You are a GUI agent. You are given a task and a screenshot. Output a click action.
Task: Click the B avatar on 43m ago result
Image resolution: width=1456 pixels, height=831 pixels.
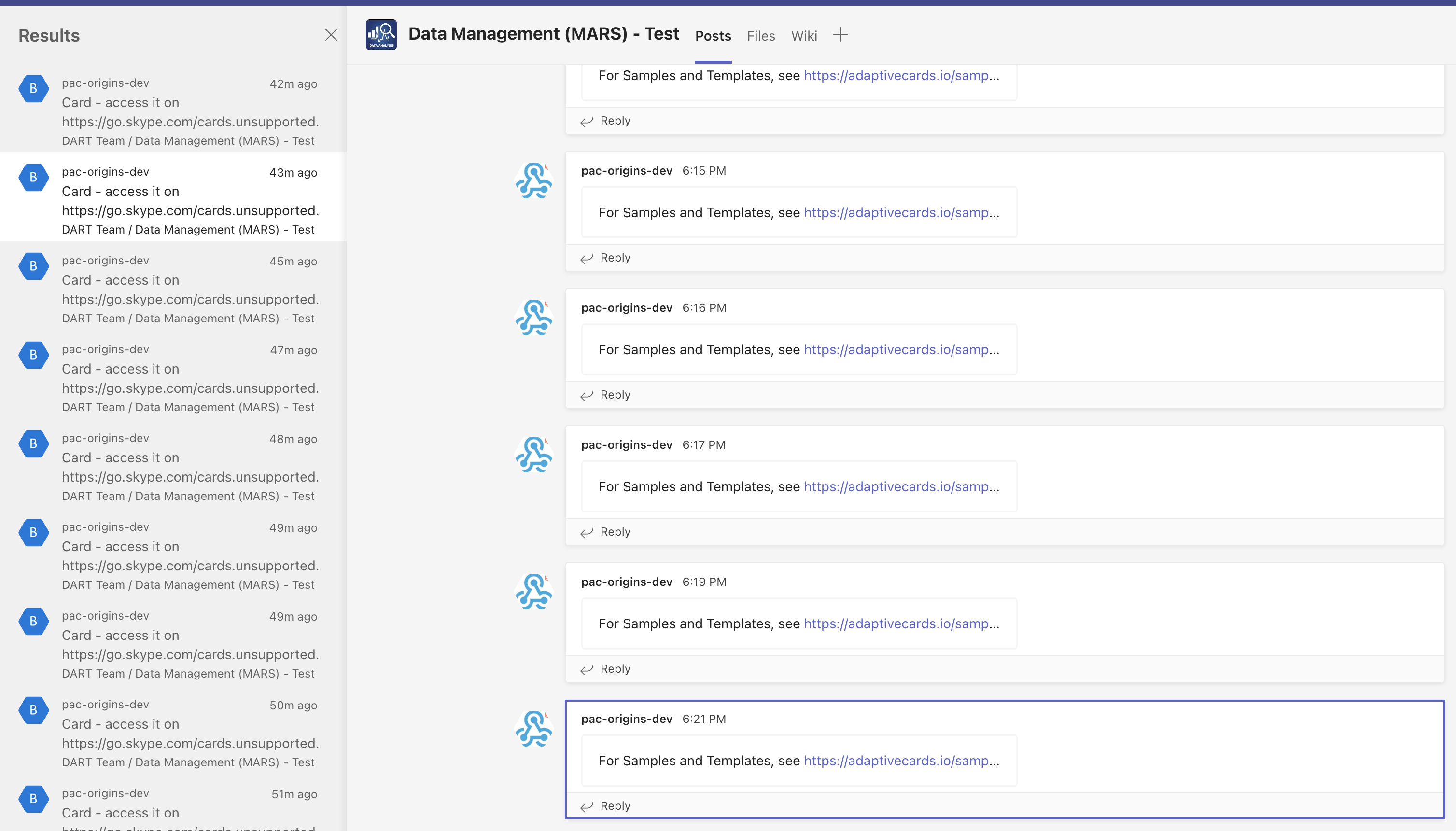point(34,178)
